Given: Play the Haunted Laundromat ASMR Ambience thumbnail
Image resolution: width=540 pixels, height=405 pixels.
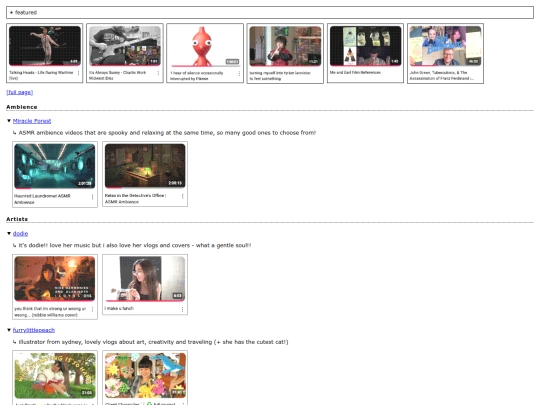Looking at the screenshot, I should tap(55, 166).
